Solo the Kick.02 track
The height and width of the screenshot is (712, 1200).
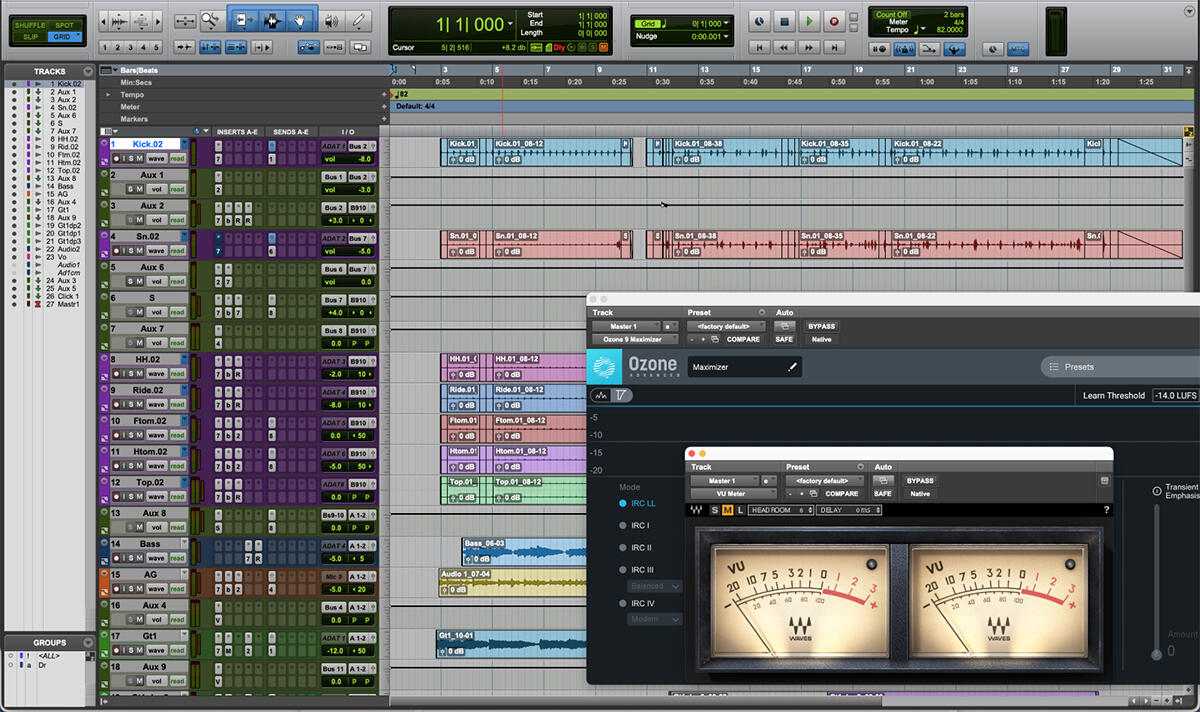pos(129,158)
